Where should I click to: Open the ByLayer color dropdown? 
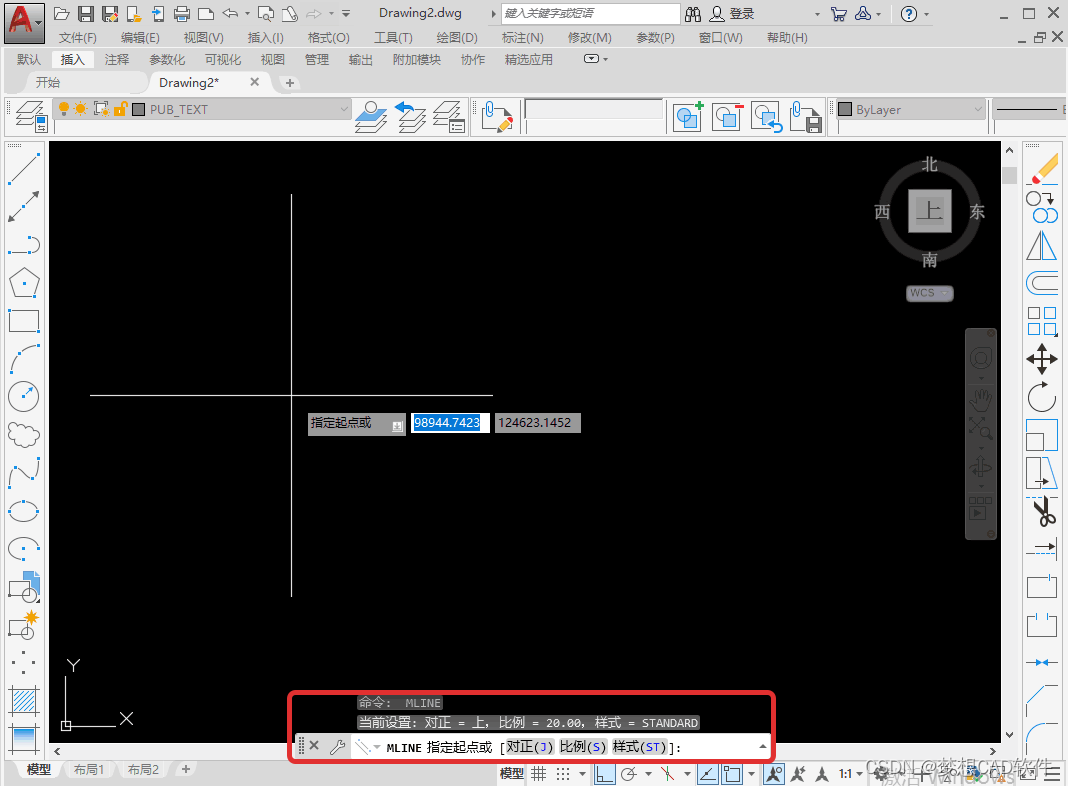(x=979, y=109)
